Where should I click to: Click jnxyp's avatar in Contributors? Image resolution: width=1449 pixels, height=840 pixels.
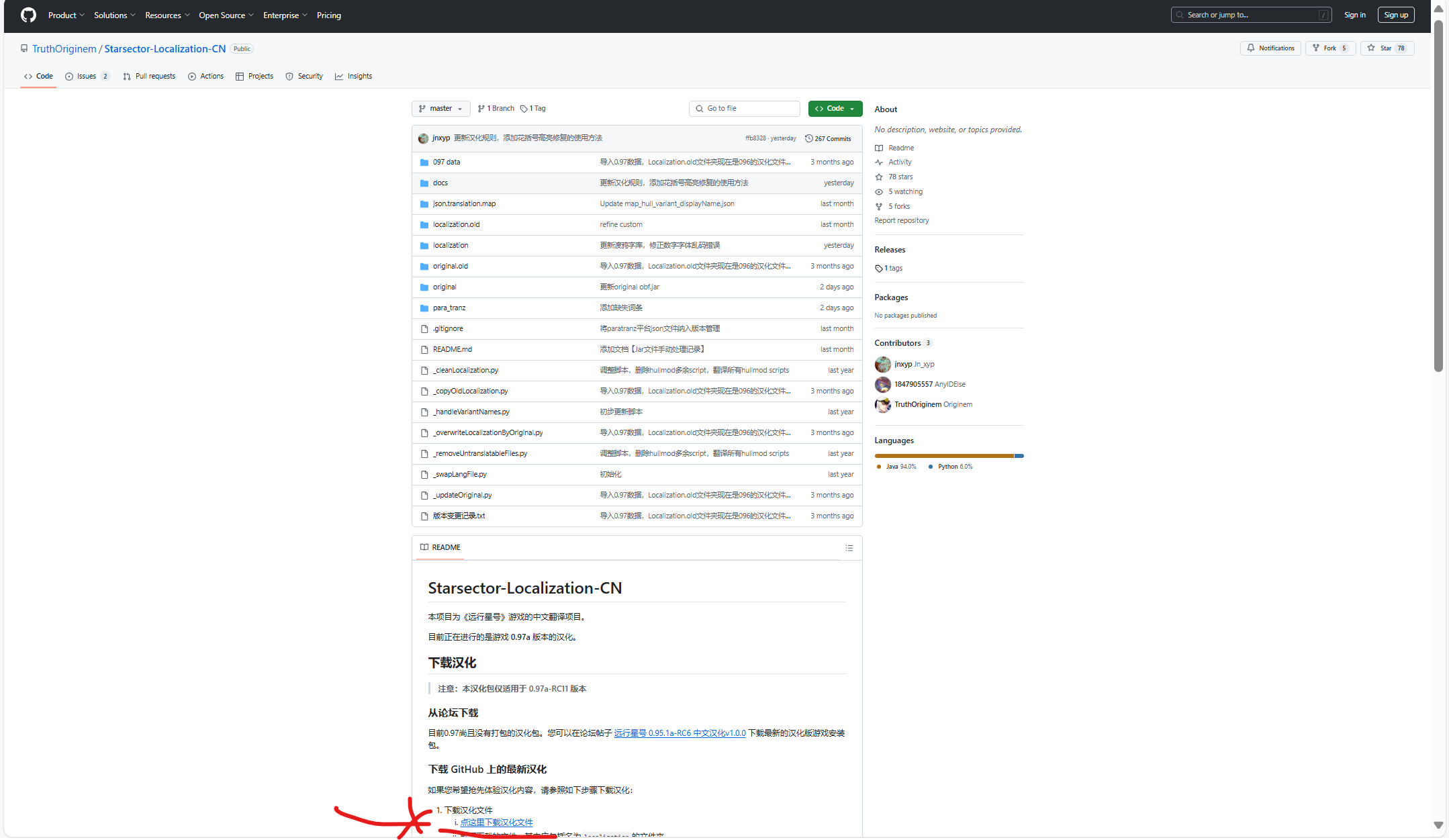(x=882, y=364)
